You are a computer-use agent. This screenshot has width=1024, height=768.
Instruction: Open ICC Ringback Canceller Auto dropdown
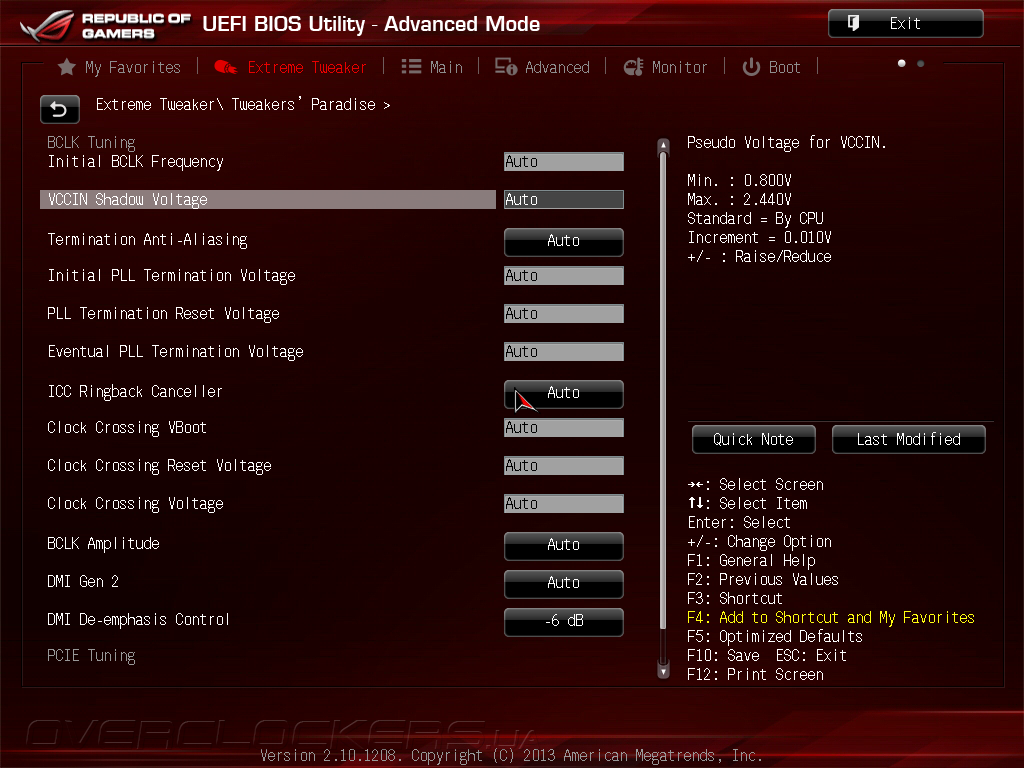tap(564, 394)
